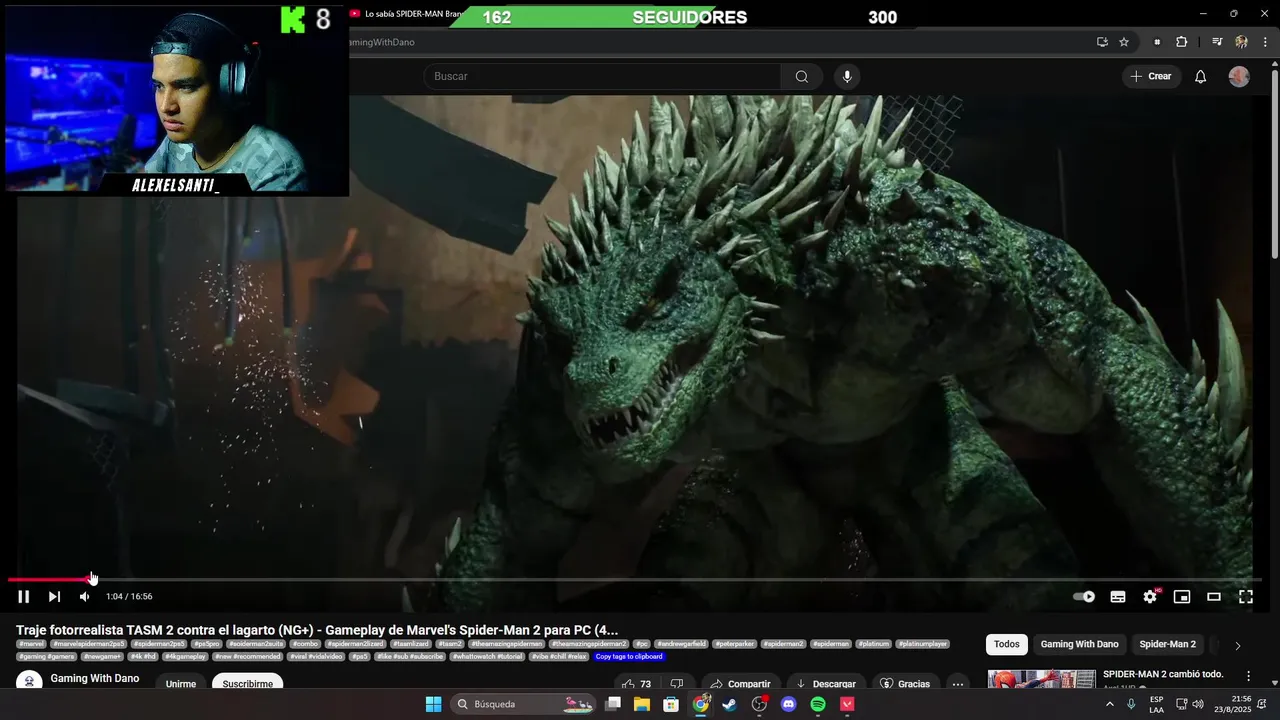Open options for SPIDER-MAN 2 cambió todo

[x=1248, y=676]
